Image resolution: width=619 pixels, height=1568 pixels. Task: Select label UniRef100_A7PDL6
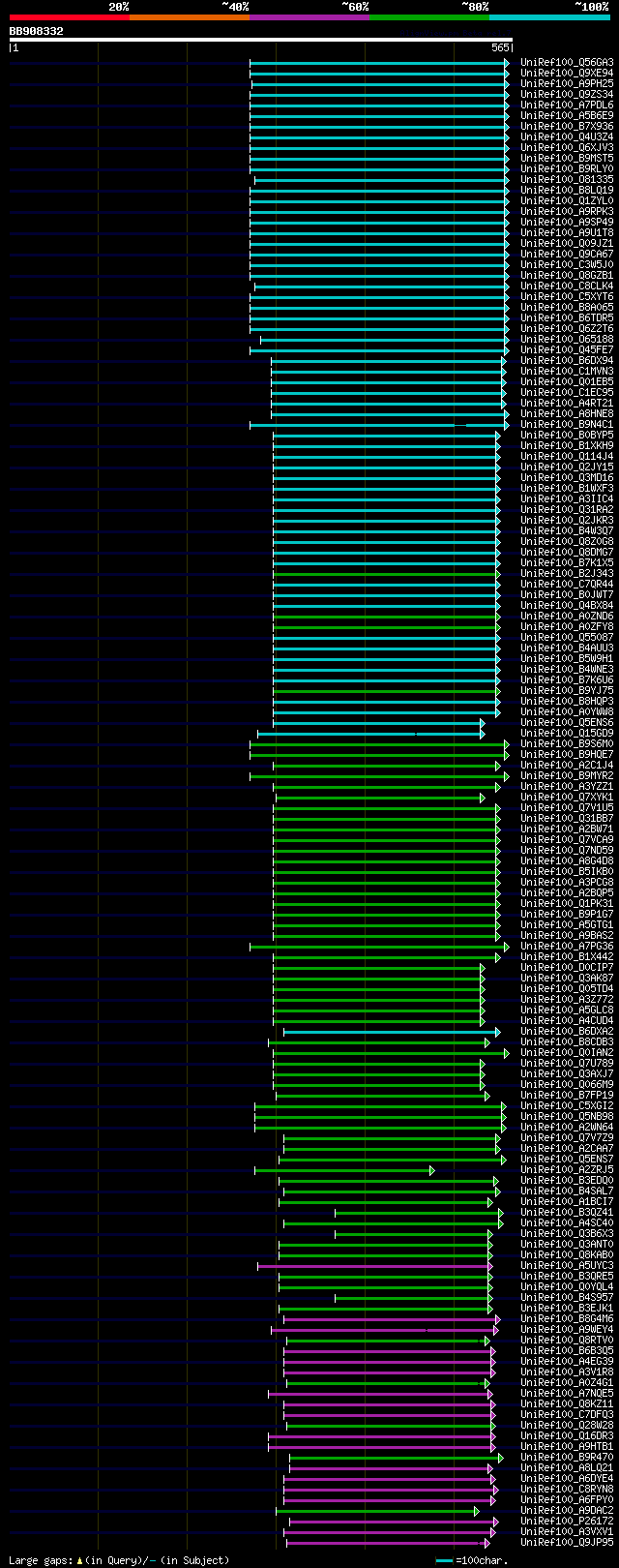tap(567, 105)
